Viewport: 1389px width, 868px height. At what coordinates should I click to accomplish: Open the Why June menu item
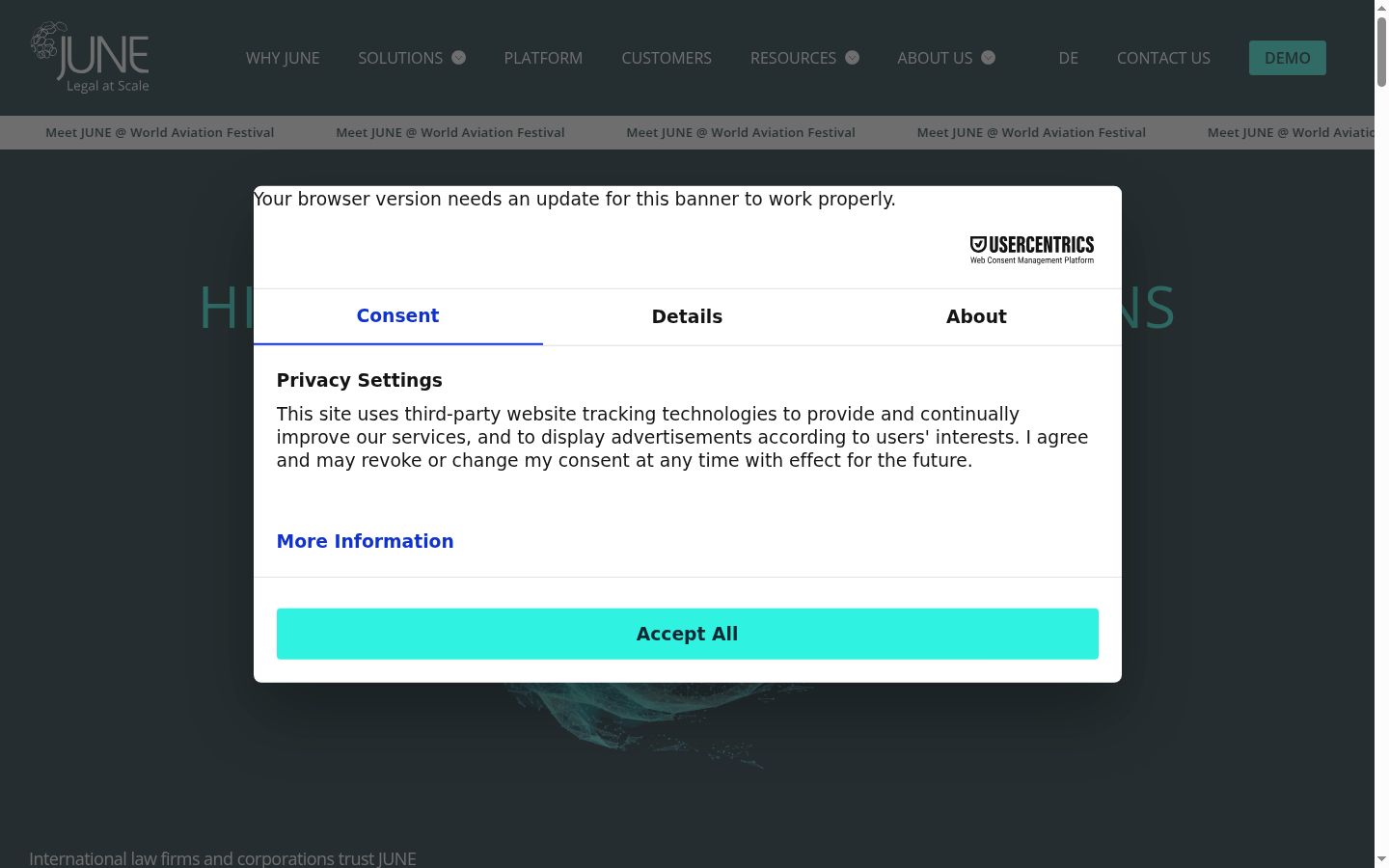coord(283,58)
